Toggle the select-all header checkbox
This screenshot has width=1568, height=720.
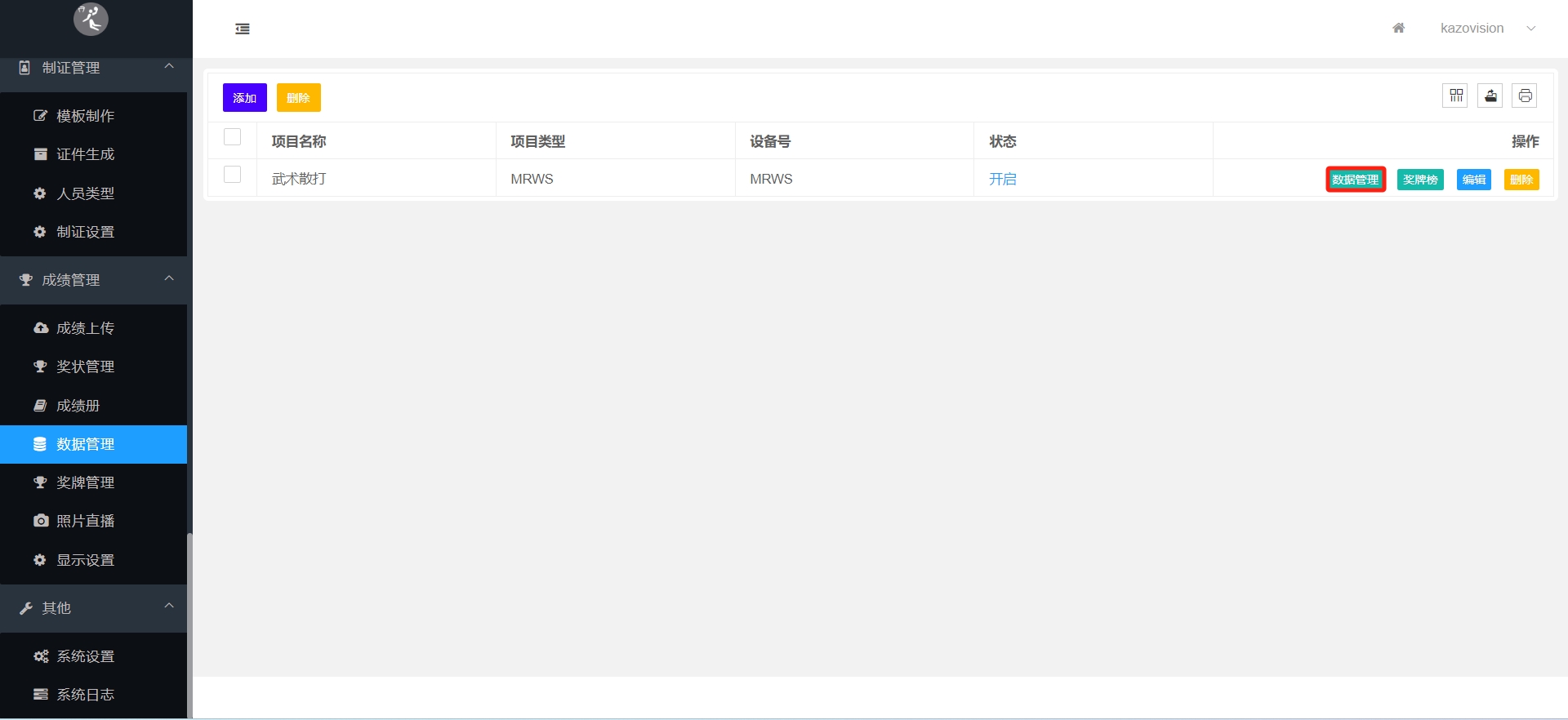click(x=233, y=137)
